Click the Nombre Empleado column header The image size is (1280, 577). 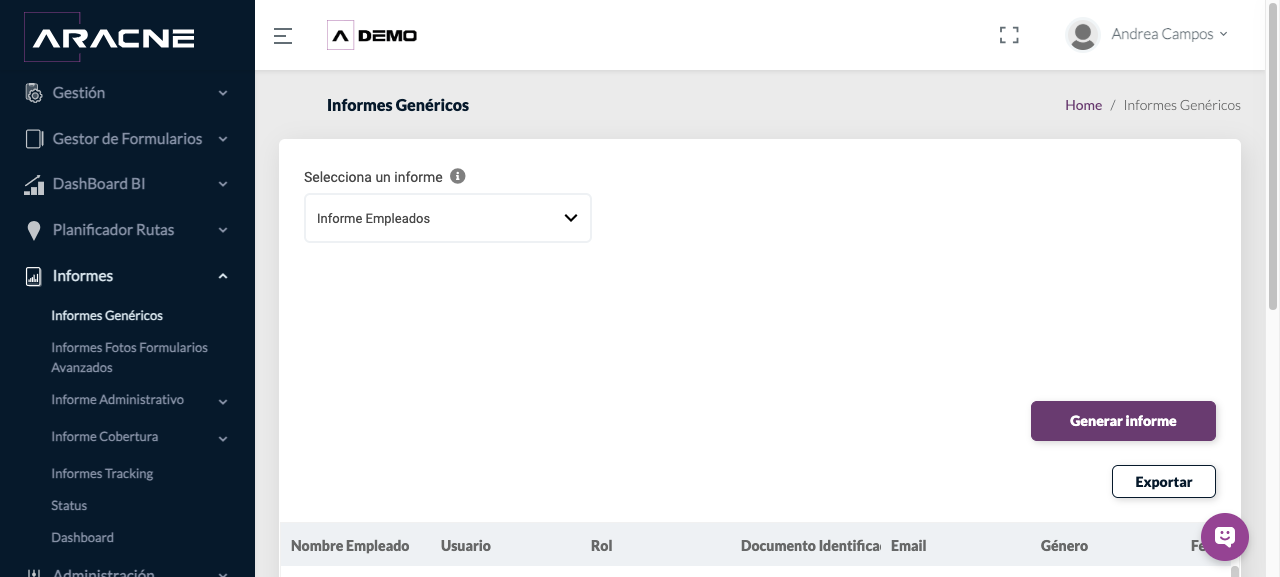pyautogui.click(x=350, y=546)
